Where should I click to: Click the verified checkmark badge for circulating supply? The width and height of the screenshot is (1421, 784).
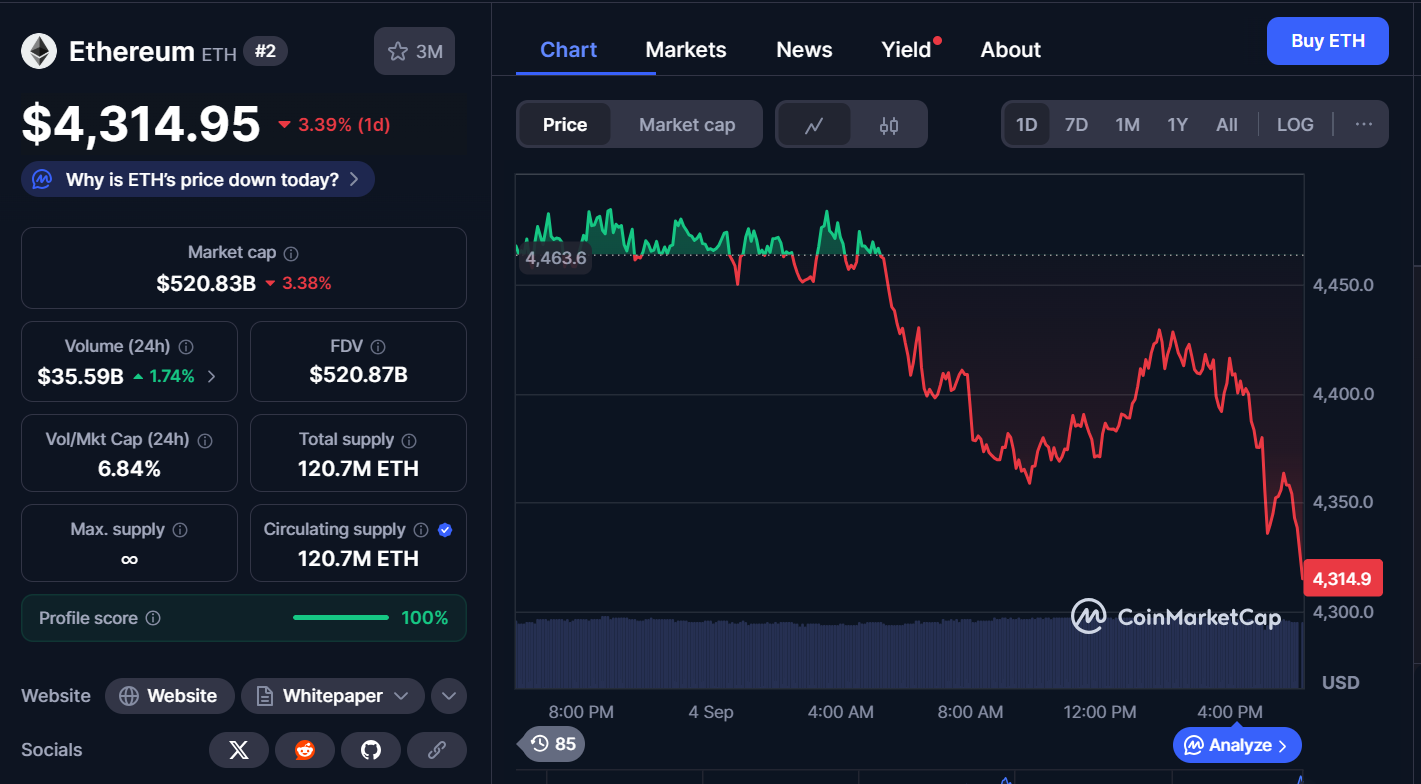coord(445,530)
